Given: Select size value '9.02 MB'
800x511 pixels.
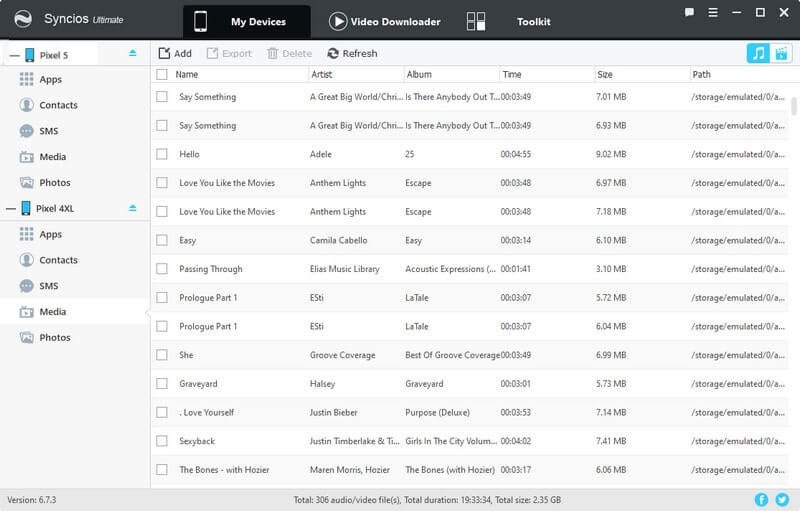Looking at the screenshot, I should (611, 154).
